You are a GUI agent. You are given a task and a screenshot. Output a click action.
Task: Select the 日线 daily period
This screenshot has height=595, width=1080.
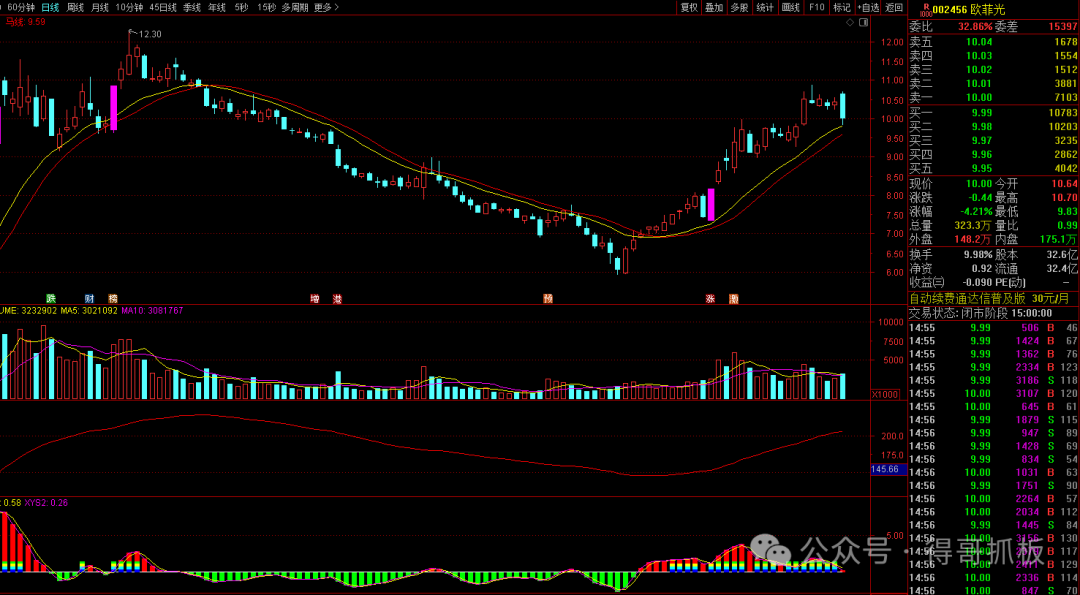click(50, 8)
